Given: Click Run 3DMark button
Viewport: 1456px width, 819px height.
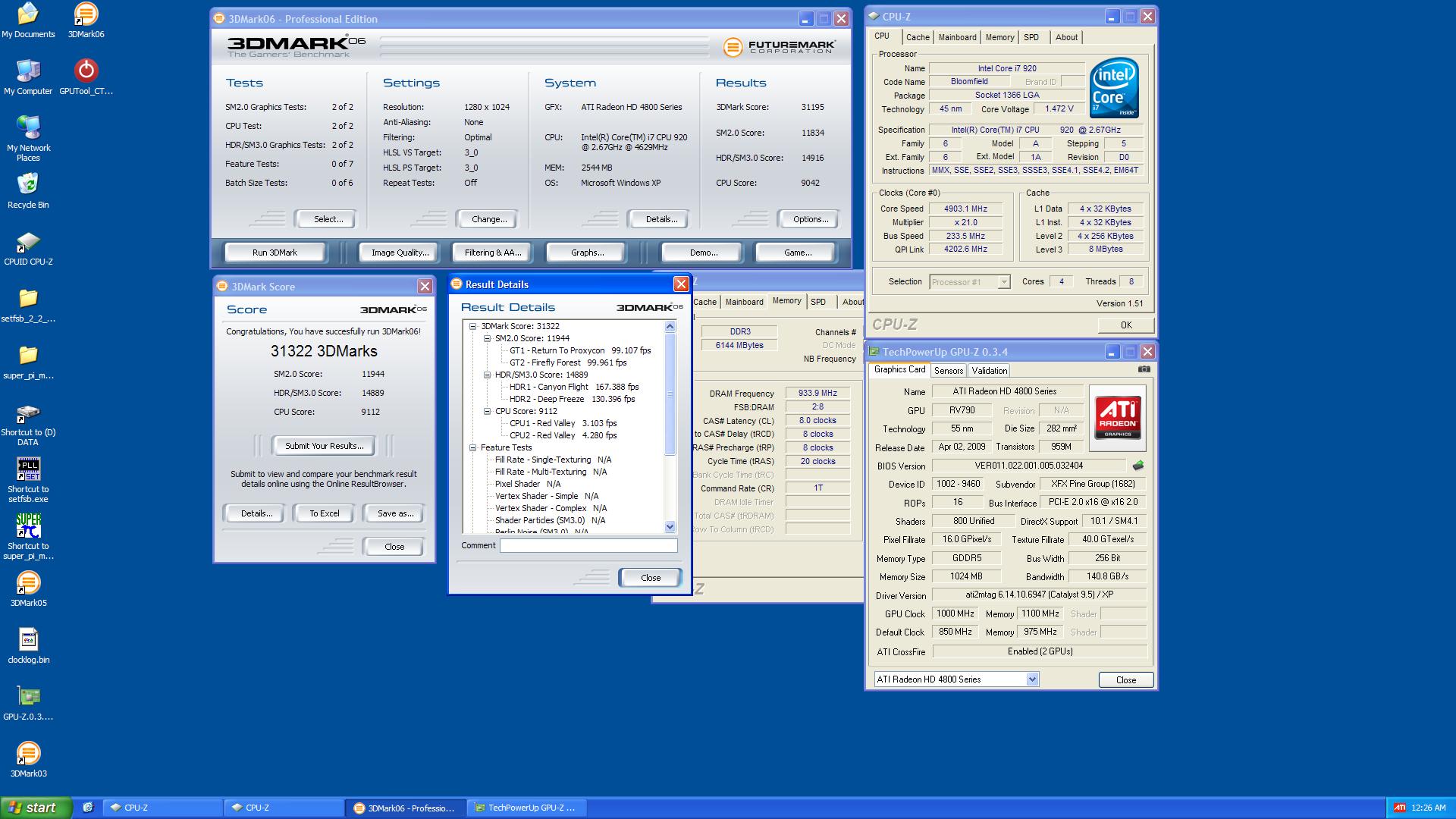Looking at the screenshot, I should pyautogui.click(x=275, y=253).
